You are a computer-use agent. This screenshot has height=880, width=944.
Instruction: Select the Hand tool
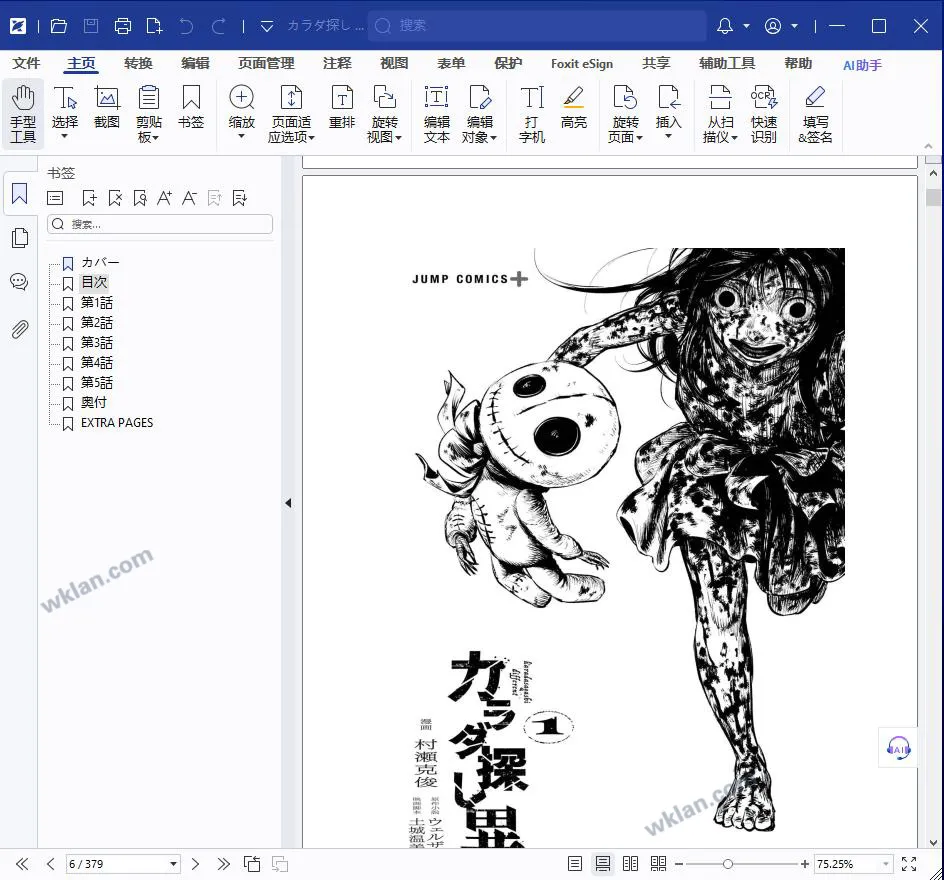[23, 113]
